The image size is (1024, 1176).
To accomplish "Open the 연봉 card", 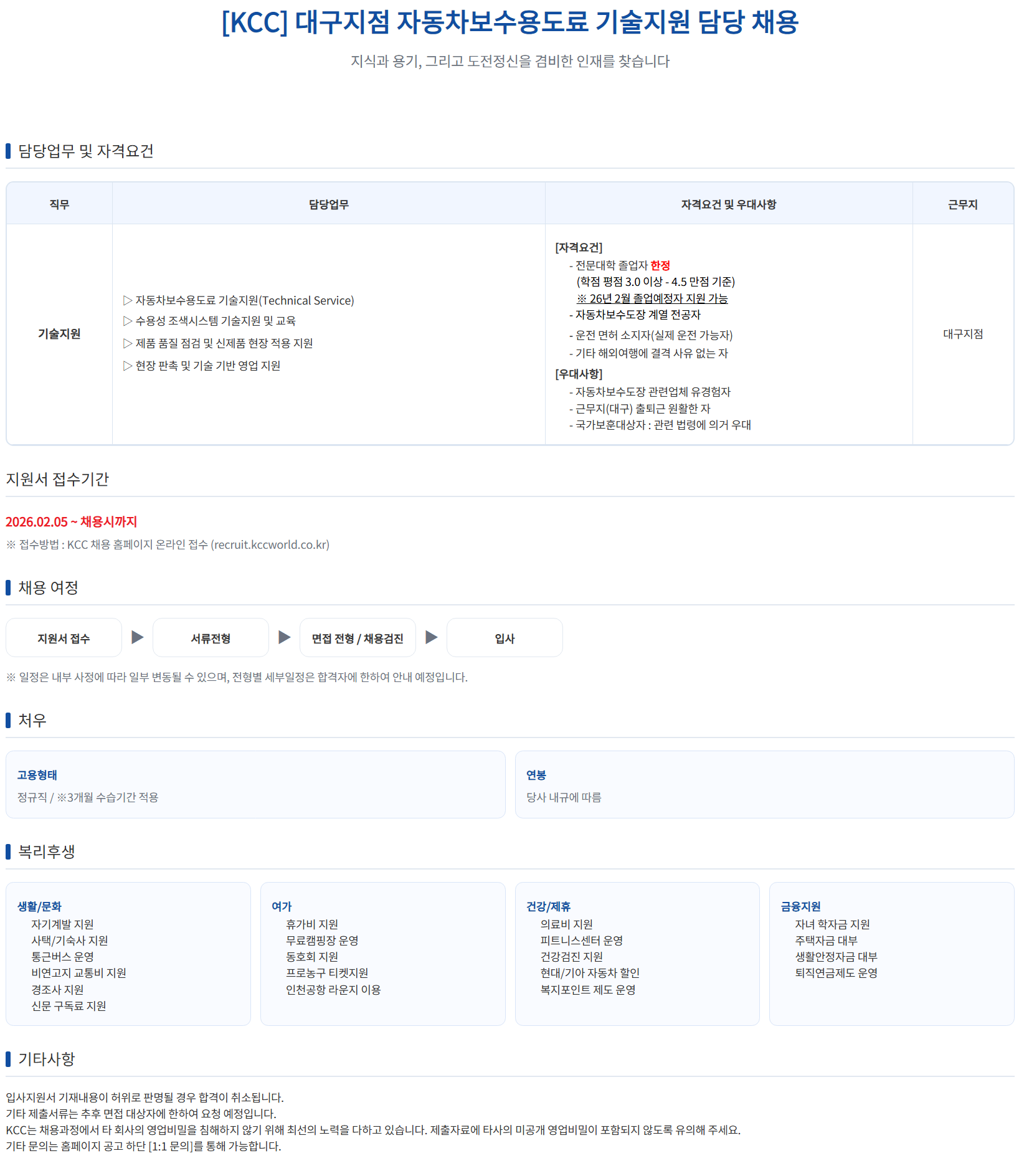I will pos(764,785).
